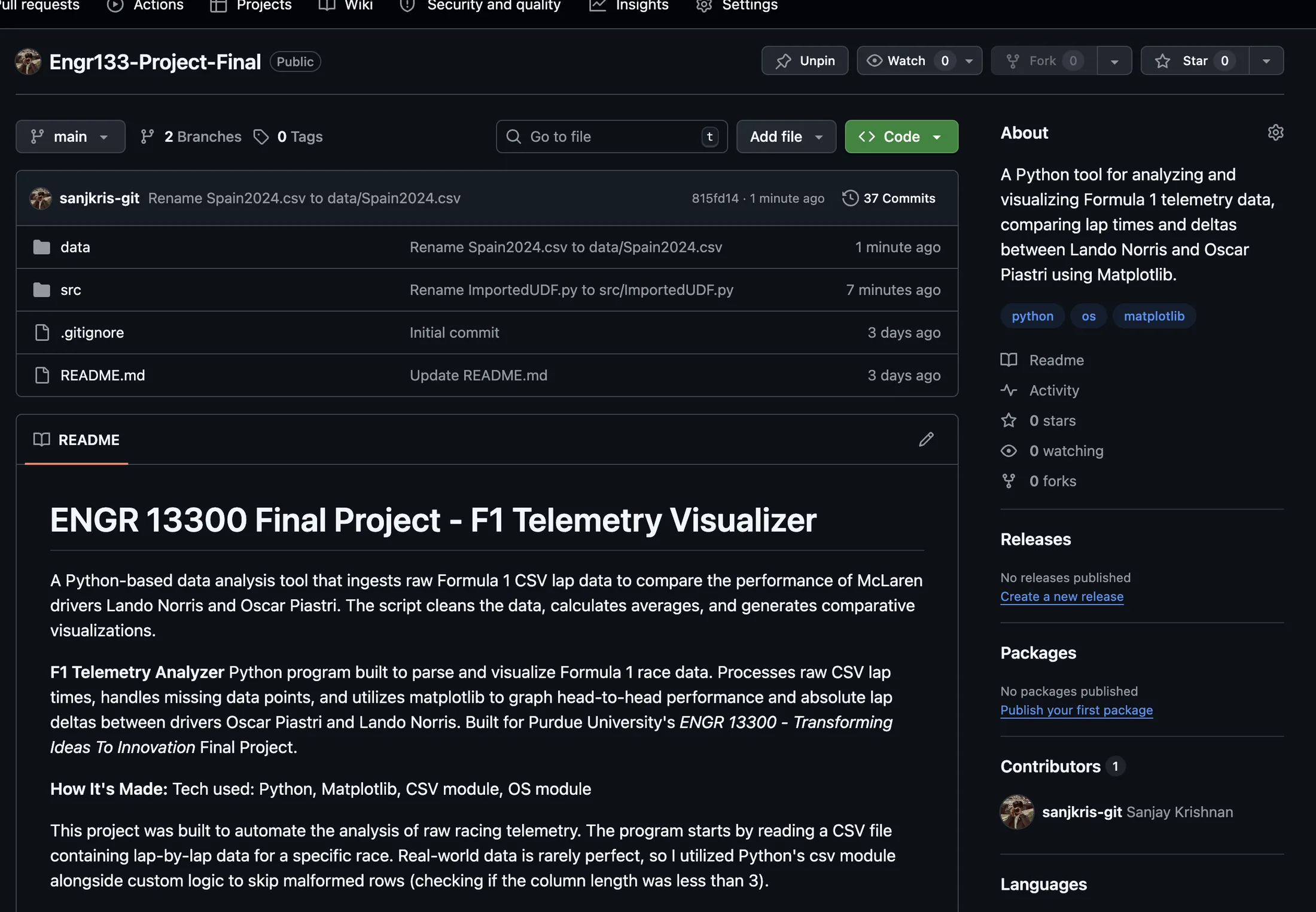
Task: Open the data folder
Action: [x=75, y=248]
